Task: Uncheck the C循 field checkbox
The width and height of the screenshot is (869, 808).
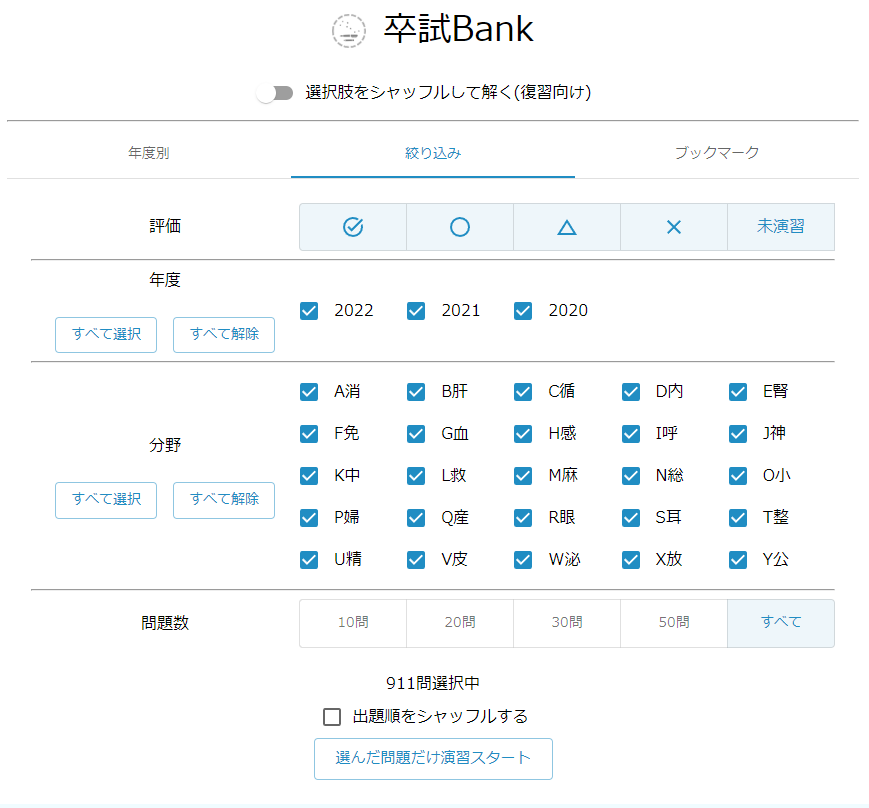Action: point(523,392)
